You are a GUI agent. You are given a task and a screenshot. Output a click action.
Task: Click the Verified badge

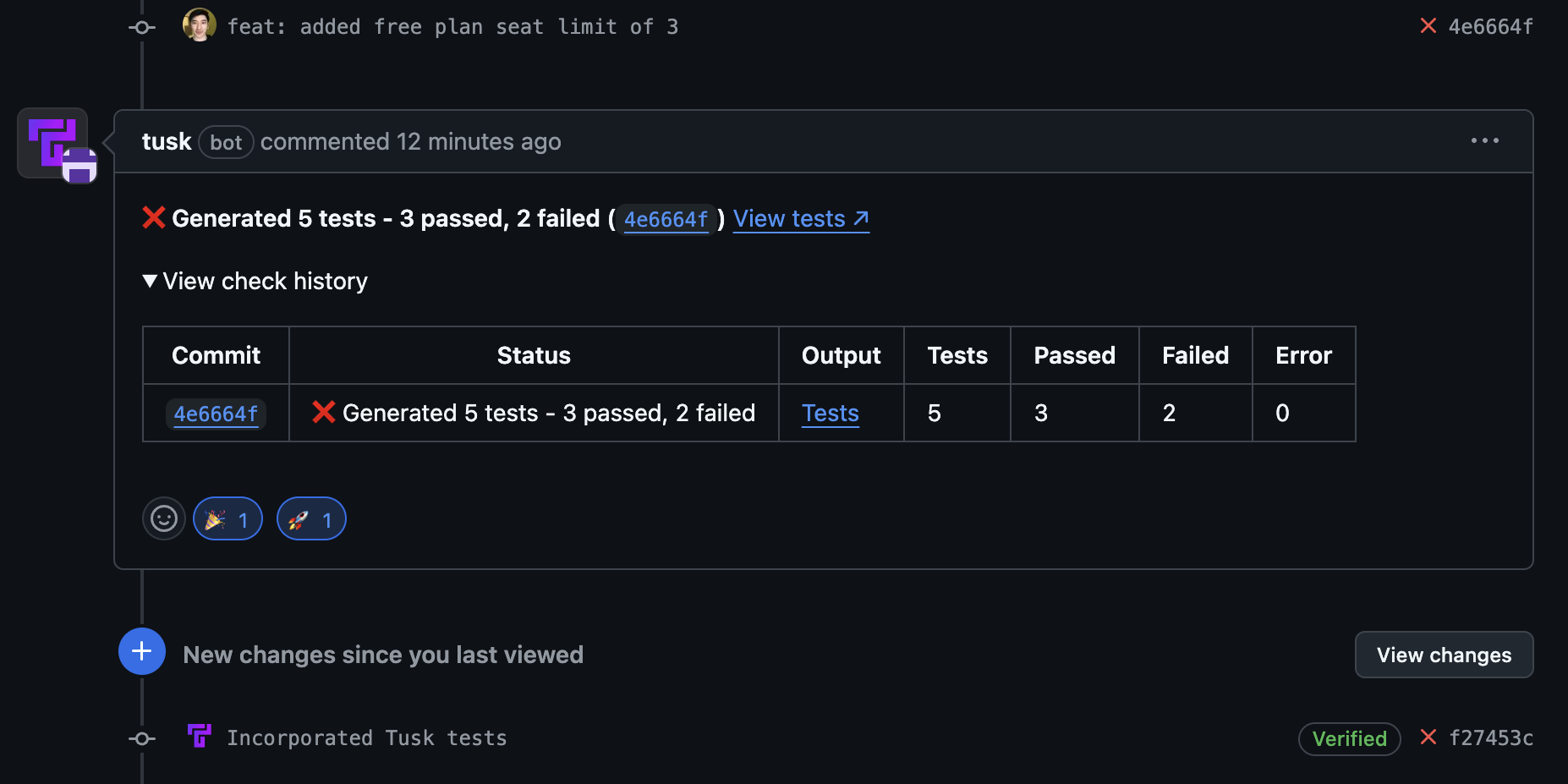coord(1349,738)
